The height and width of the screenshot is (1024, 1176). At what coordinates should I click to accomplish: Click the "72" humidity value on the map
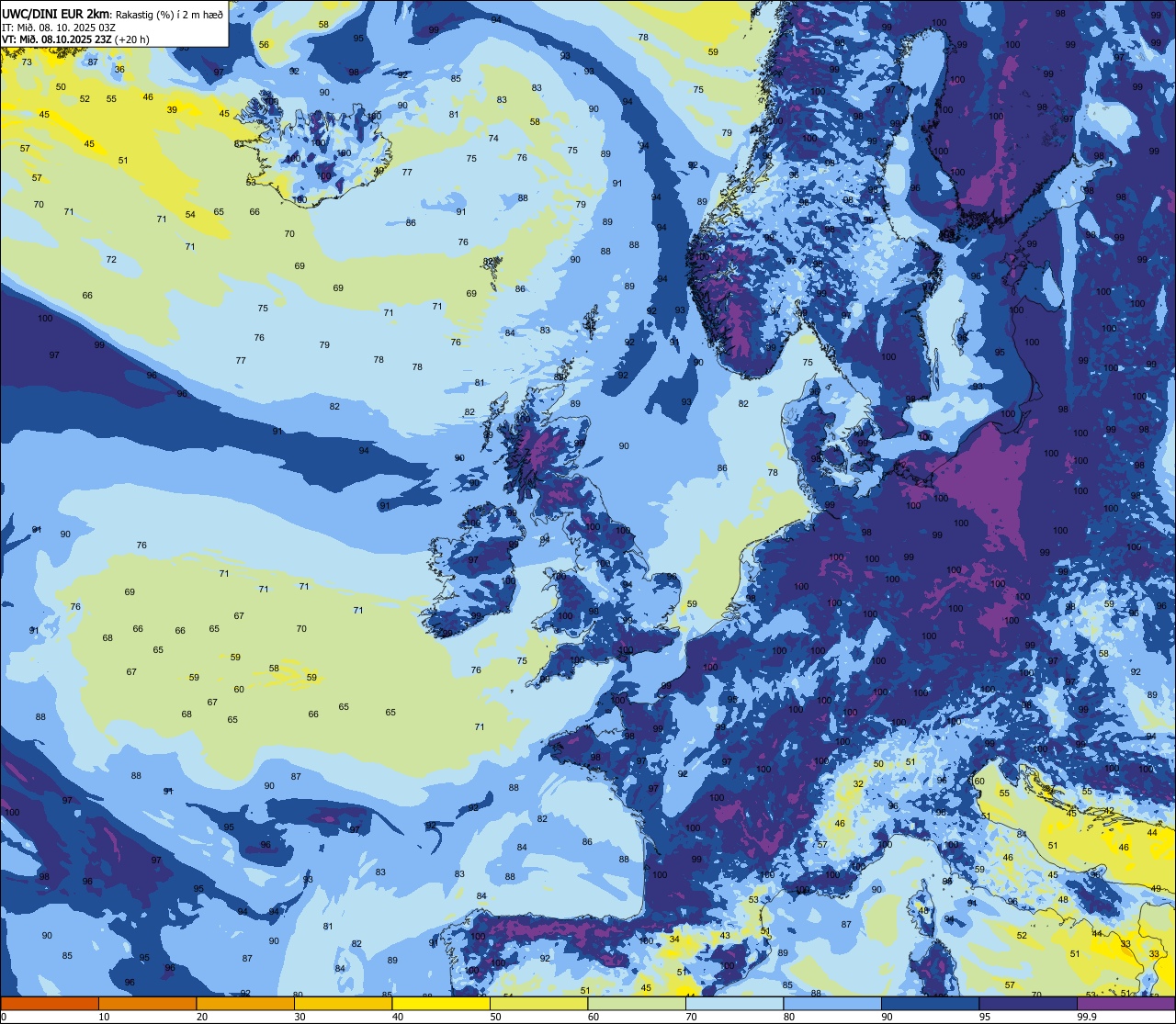click(111, 260)
